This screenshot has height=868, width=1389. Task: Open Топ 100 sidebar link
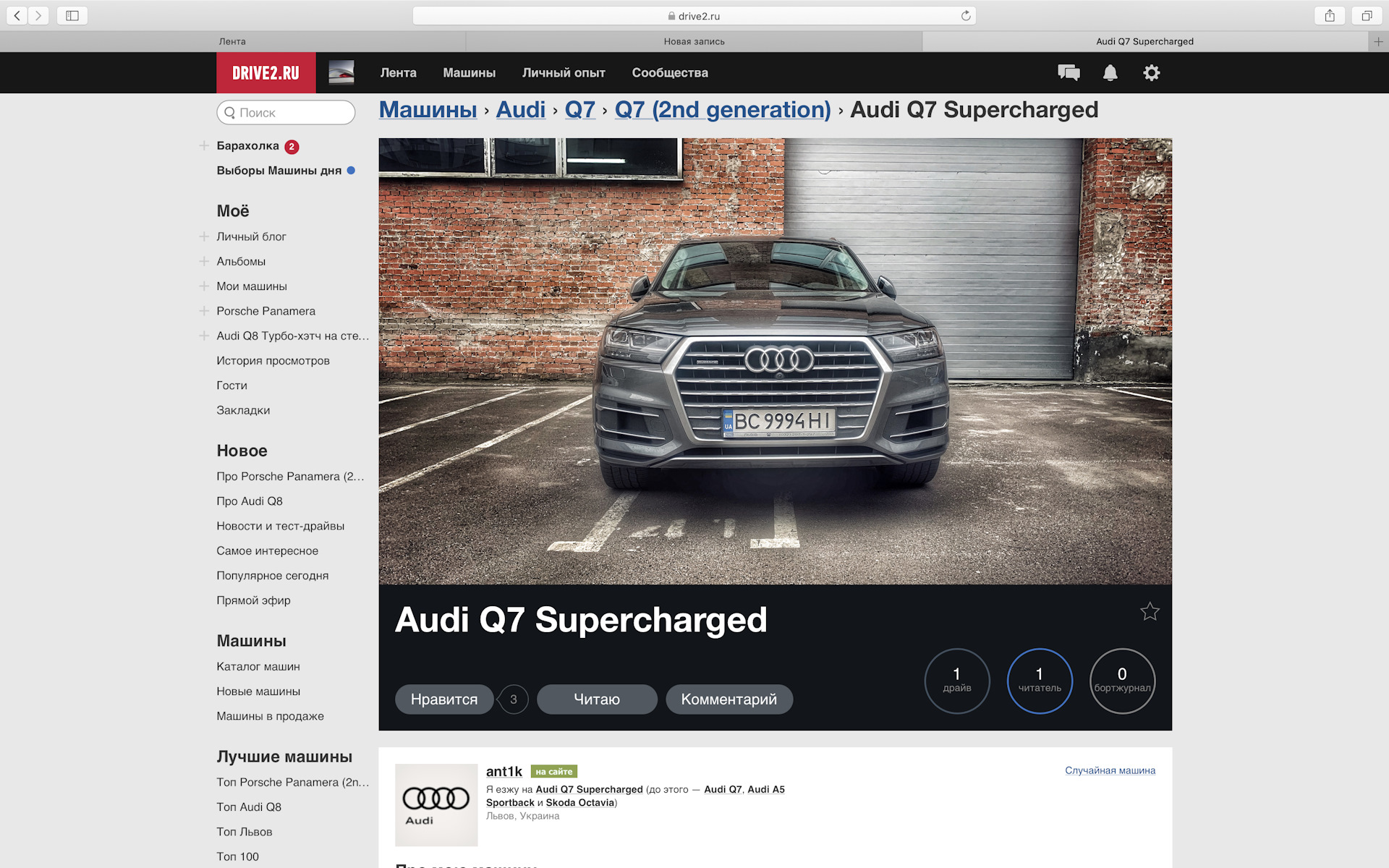pyautogui.click(x=237, y=856)
